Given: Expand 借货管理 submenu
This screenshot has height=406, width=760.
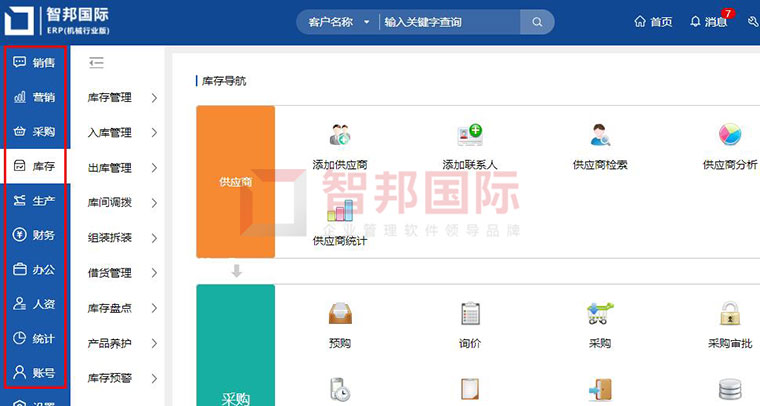Looking at the screenshot, I should pyautogui.click(x=122, y=273).
